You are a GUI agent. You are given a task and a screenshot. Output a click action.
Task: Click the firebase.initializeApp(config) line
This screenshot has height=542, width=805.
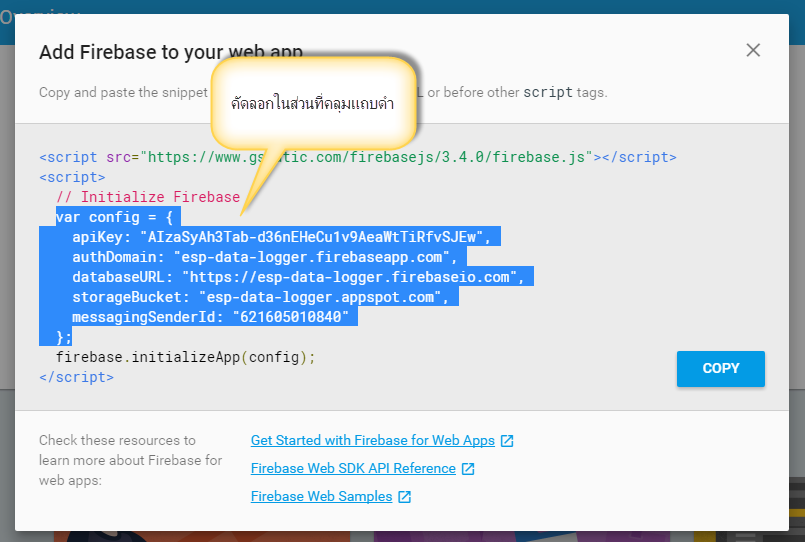pos(185,357)
